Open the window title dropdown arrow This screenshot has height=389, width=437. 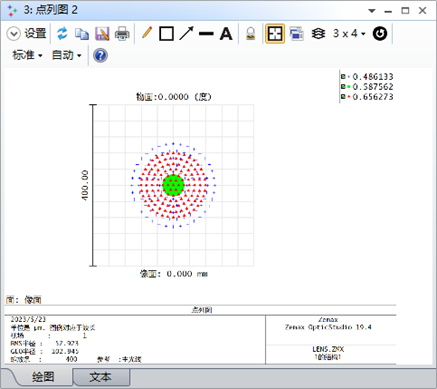click(372, 11)
